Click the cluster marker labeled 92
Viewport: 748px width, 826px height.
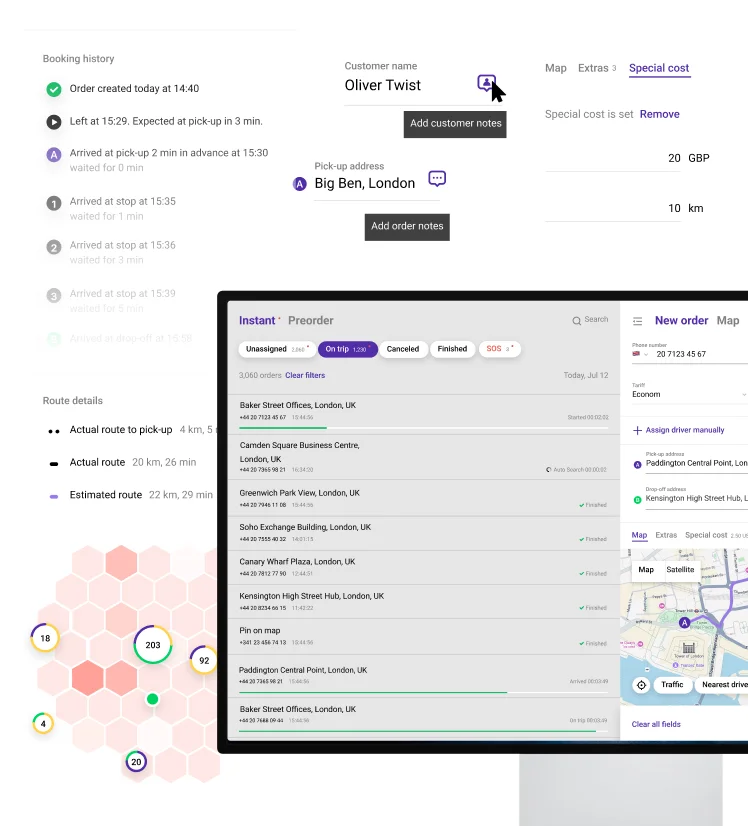(x=204, y=660)
